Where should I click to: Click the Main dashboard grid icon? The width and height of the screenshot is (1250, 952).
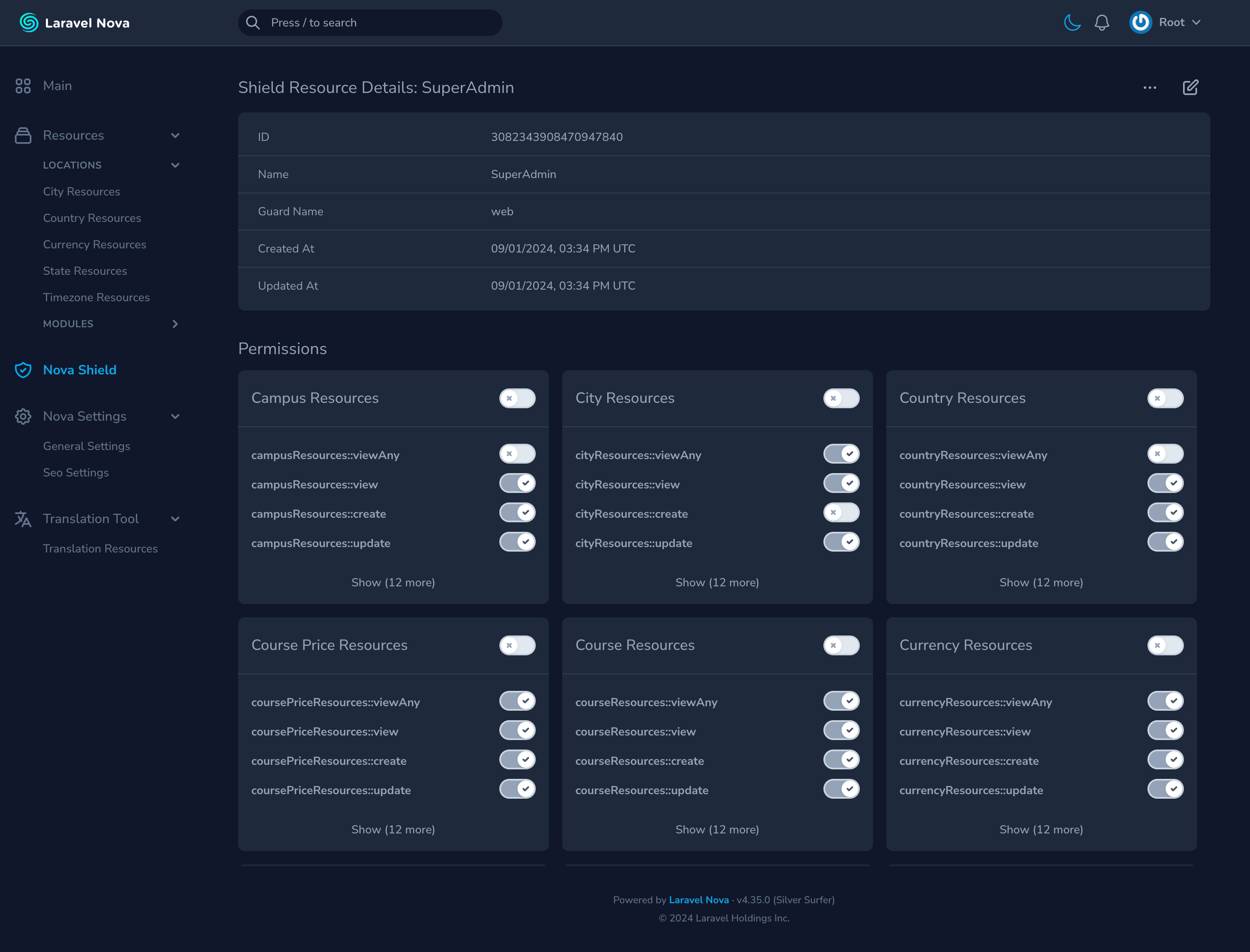23,86
